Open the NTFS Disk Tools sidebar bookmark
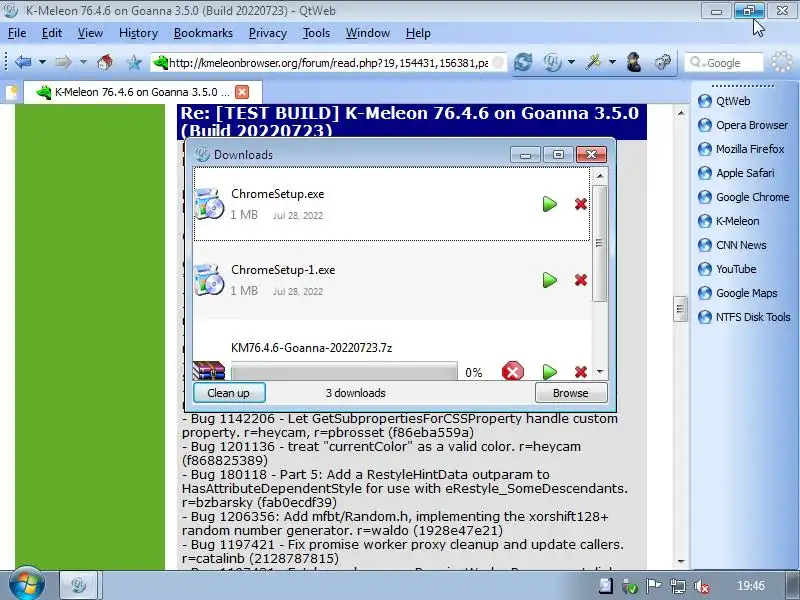800x600 pixels. 744,317
